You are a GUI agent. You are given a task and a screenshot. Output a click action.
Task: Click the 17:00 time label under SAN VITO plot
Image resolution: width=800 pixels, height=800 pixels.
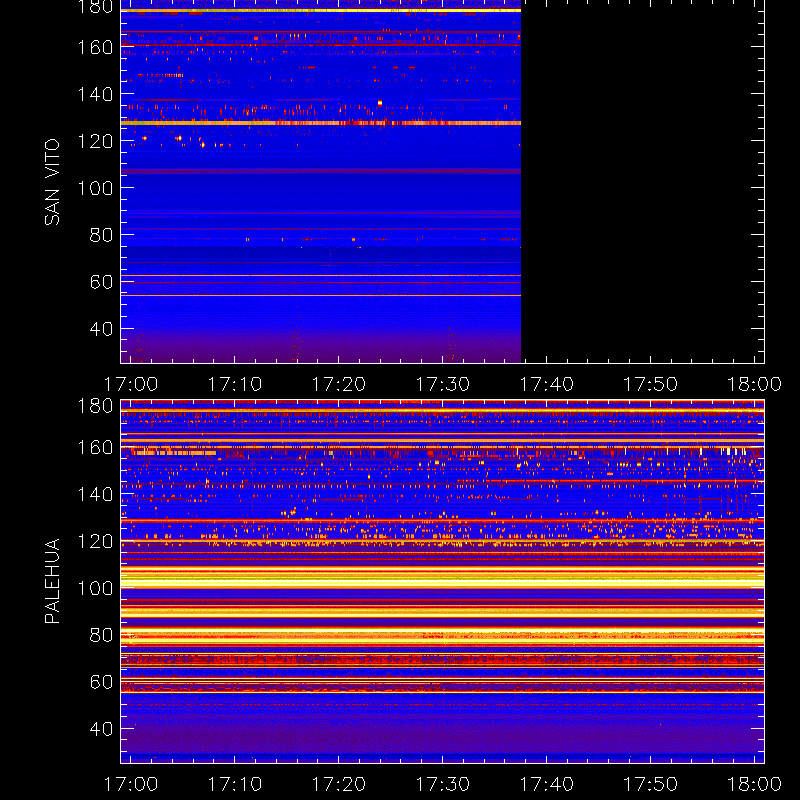pyautogui.click(x=131, y=384)
